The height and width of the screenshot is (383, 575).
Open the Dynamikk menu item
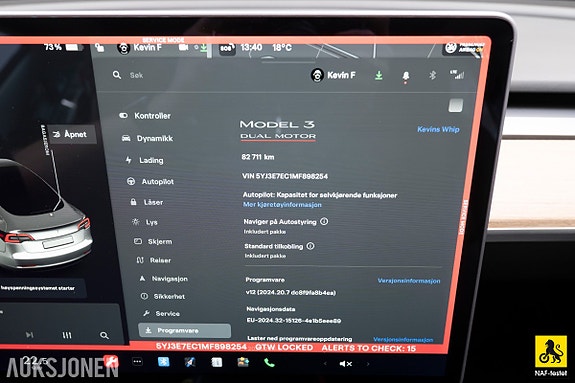point(148,138)
